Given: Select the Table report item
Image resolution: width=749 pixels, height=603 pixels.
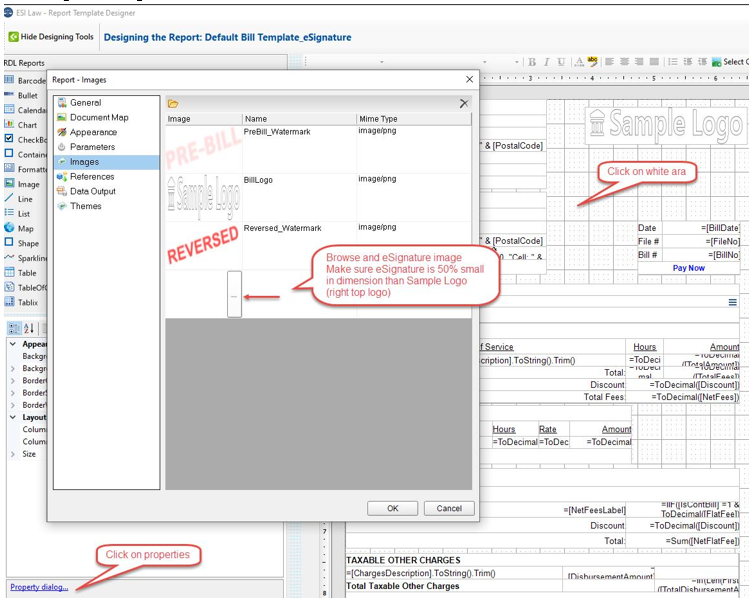Looking at the screenshot, I should [x=20, y=273].
